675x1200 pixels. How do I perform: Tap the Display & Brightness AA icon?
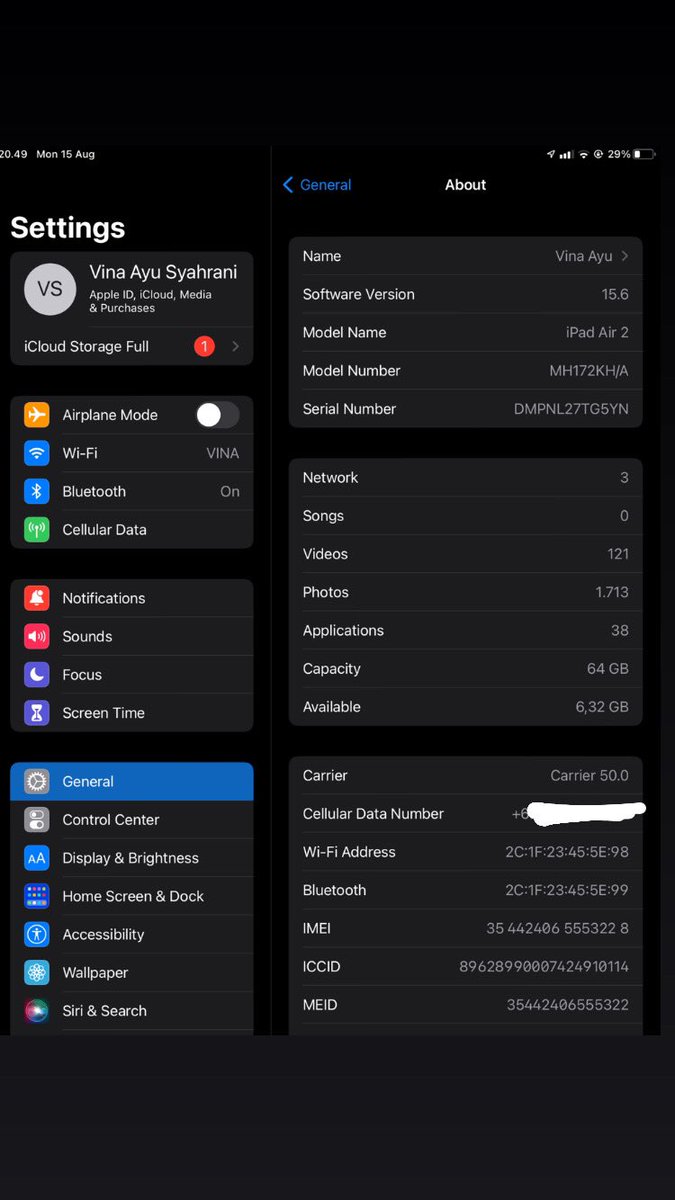pos(37,858)
